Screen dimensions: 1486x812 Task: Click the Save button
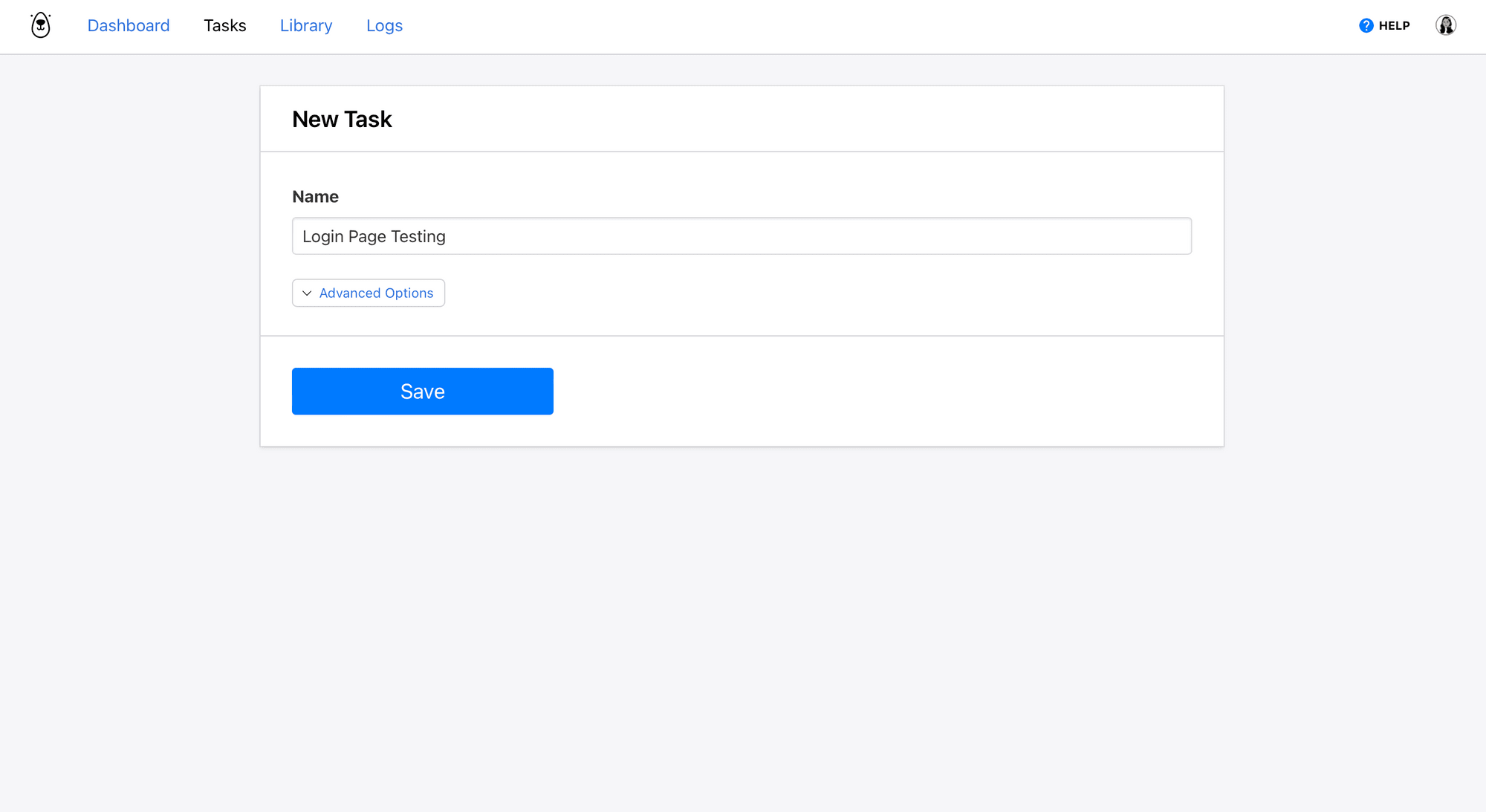click(423, 391)
